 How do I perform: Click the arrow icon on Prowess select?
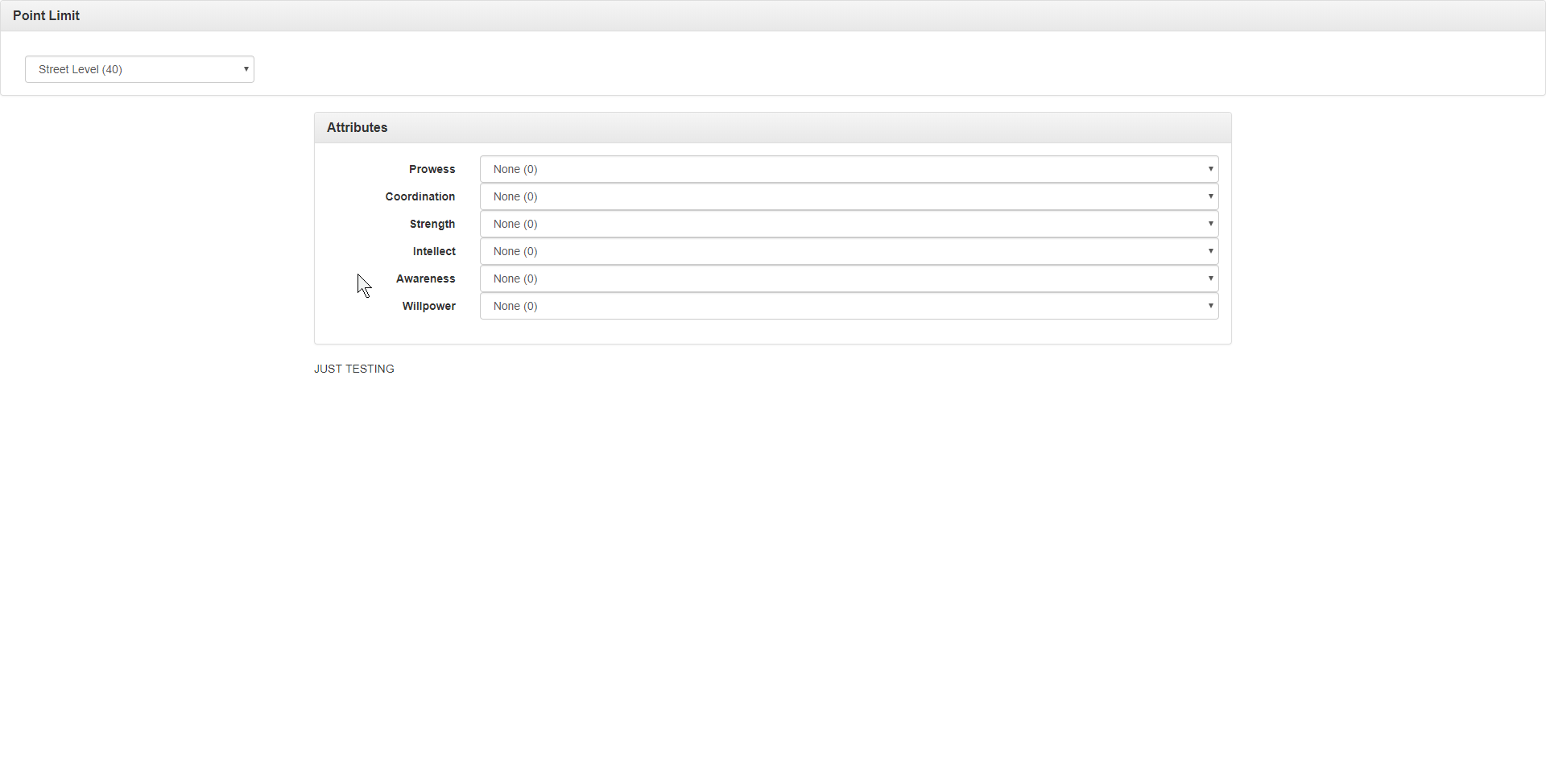tap(1209, 169)
